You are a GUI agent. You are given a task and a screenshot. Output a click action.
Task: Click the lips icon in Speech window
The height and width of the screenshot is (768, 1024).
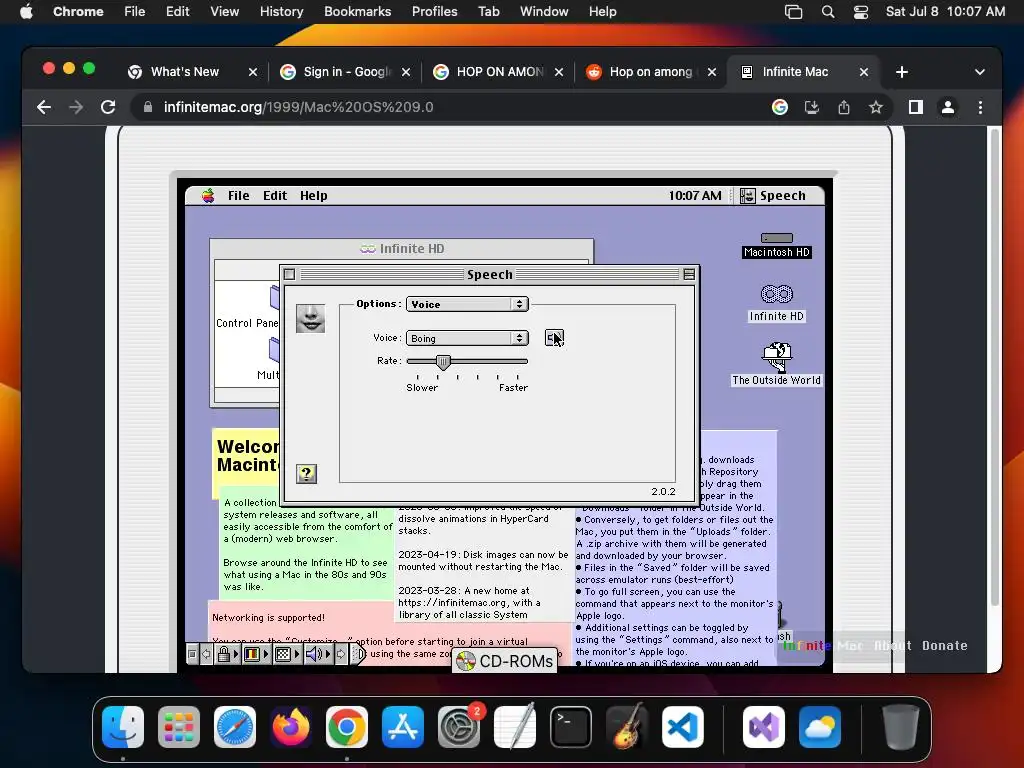310,318
